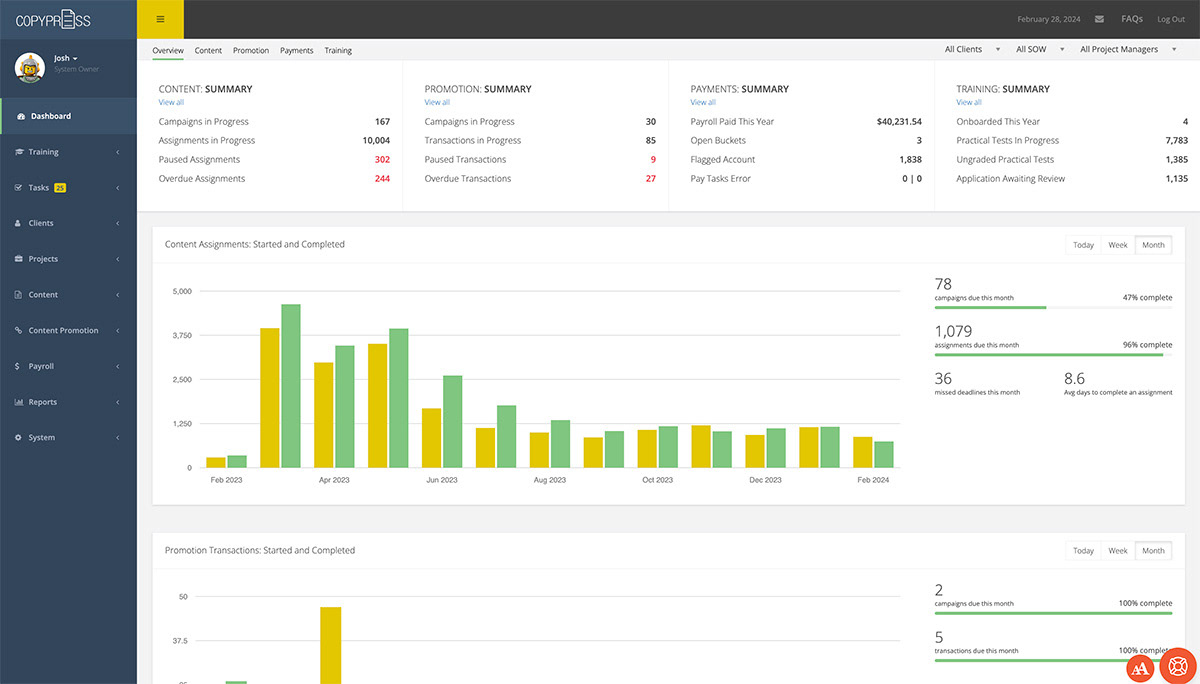Open the top Training tab
1200x684 pixels.
338,50
